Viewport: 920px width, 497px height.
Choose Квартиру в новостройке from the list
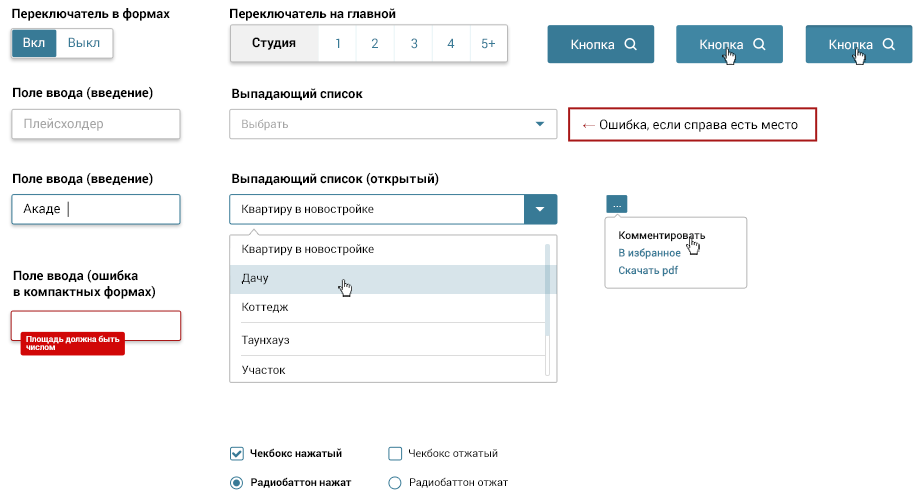tap(387, 249)
